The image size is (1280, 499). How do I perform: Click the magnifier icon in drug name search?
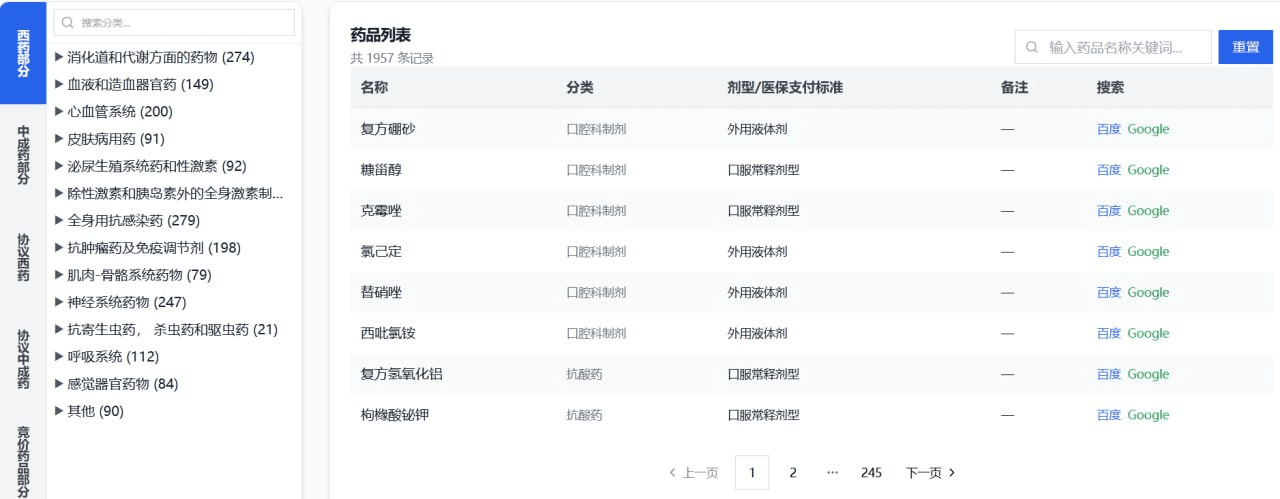(x=1032, y=47)
